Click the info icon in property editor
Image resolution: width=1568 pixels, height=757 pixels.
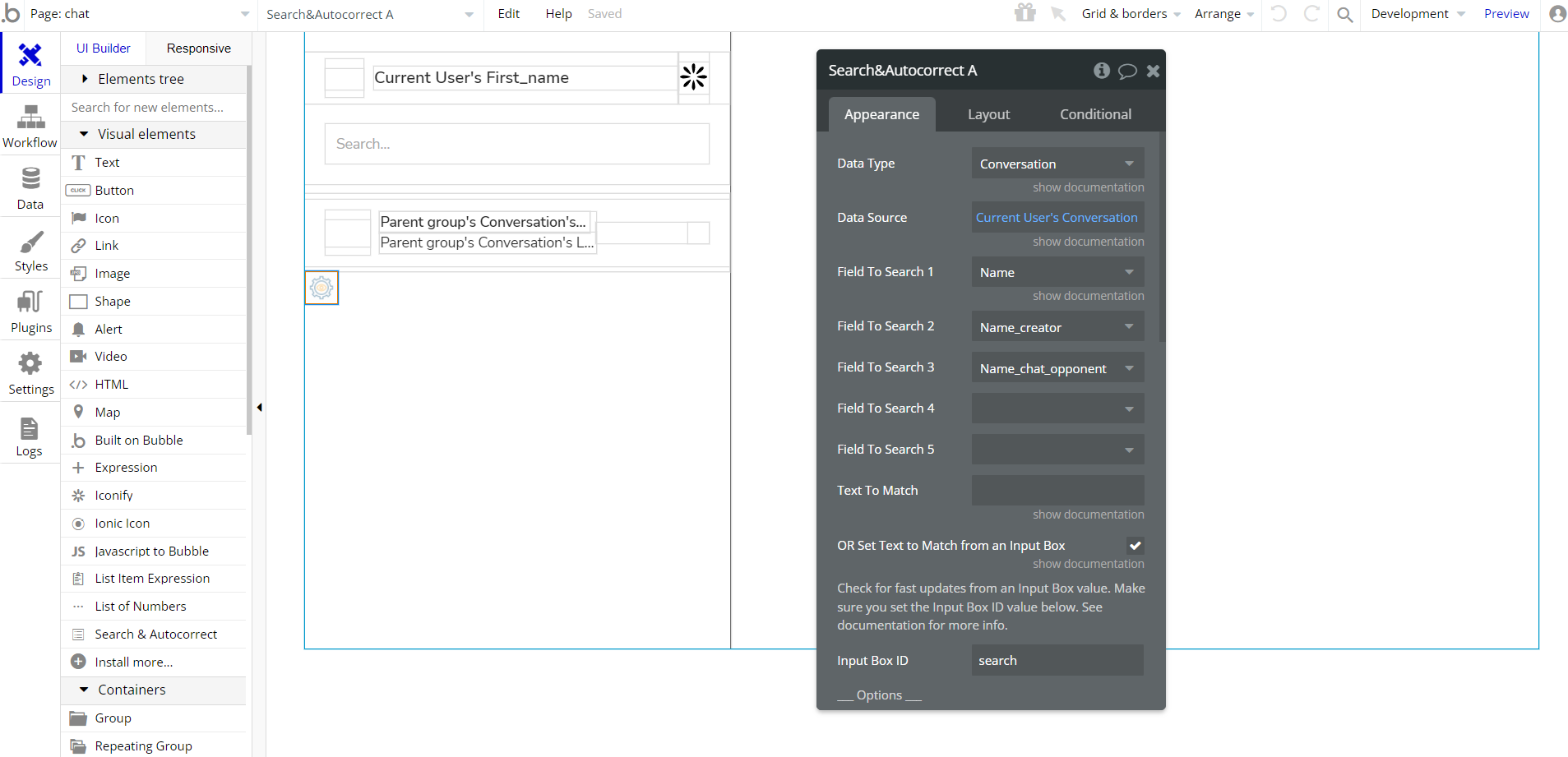click(x=1101, y=71)
